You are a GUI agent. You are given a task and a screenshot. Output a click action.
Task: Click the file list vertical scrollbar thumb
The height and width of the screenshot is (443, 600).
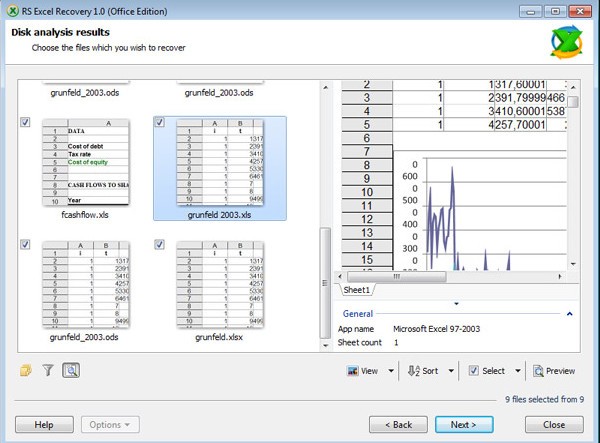click(x=325, y=283)
